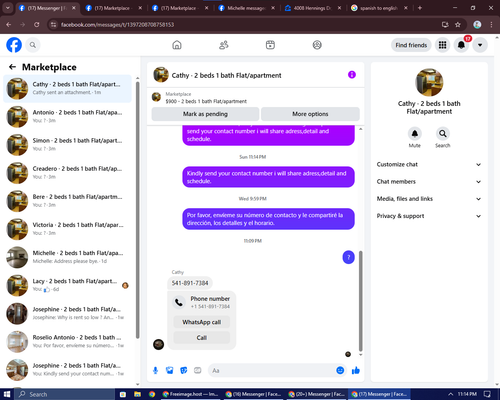
Task: Open a new browser tab plus button
Action: click(420, 8)
